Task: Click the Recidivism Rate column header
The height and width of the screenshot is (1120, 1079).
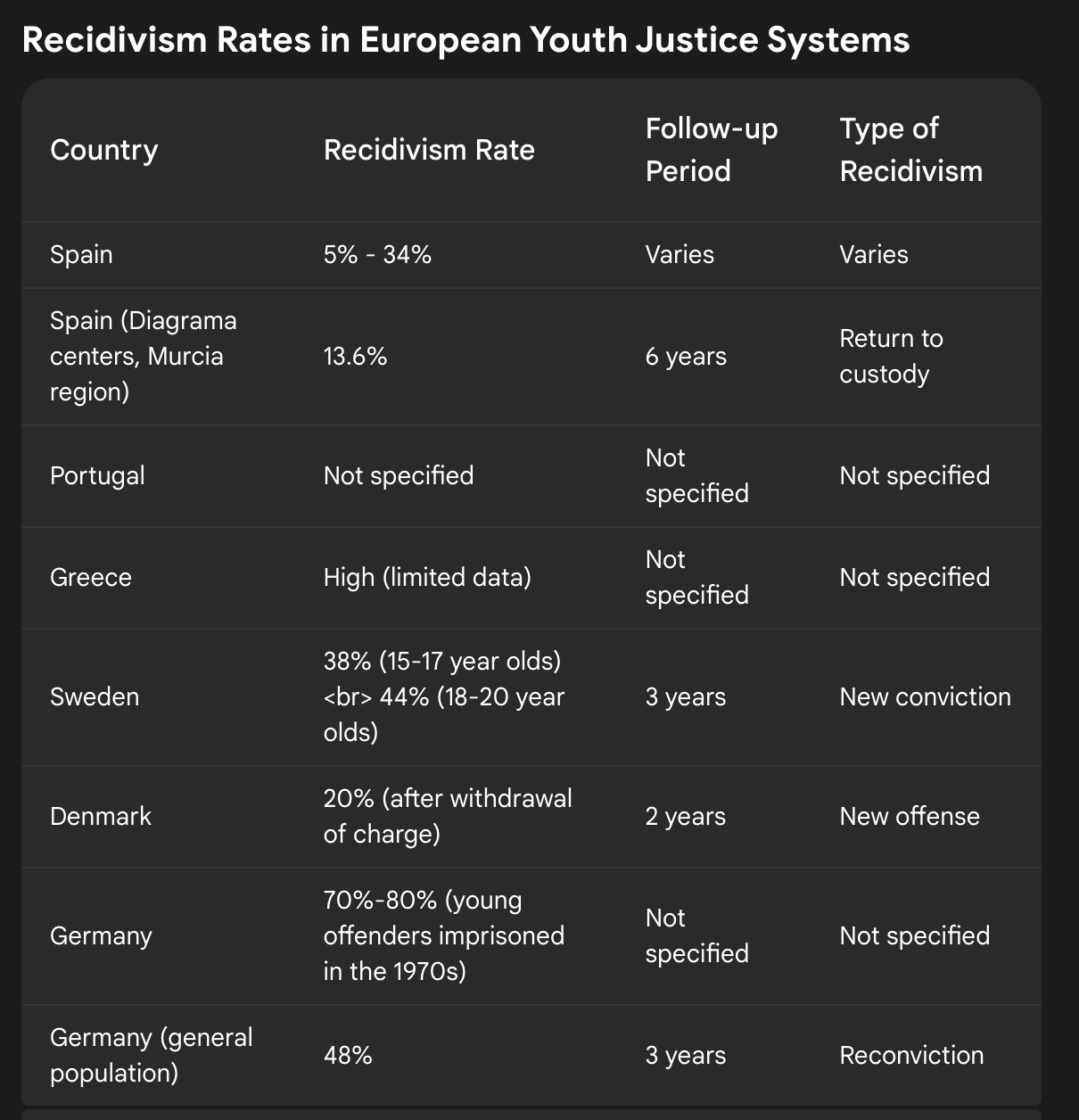Action: (x=429, y=150)
